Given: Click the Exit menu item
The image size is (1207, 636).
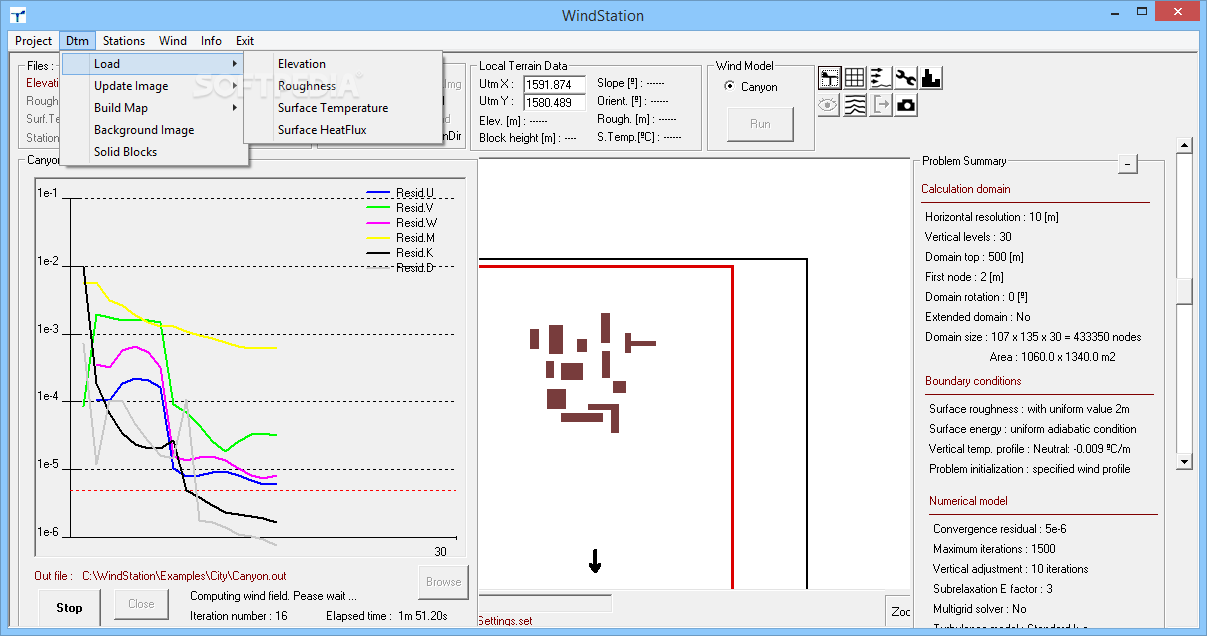Looking at the screenshot, I should (245, 41).
